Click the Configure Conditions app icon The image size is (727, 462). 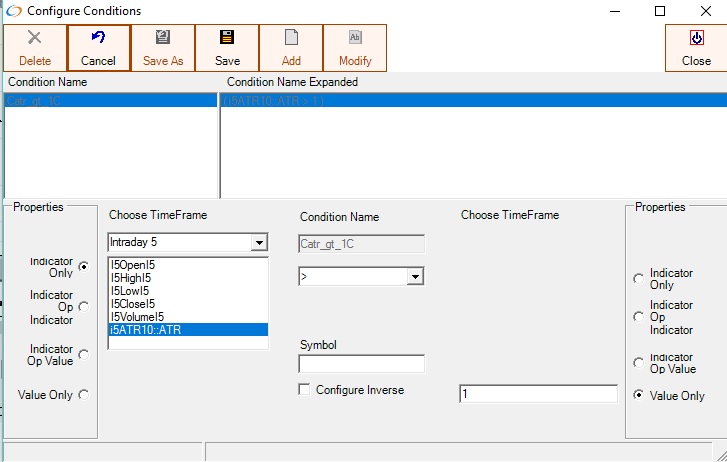[x=13, y=11]
